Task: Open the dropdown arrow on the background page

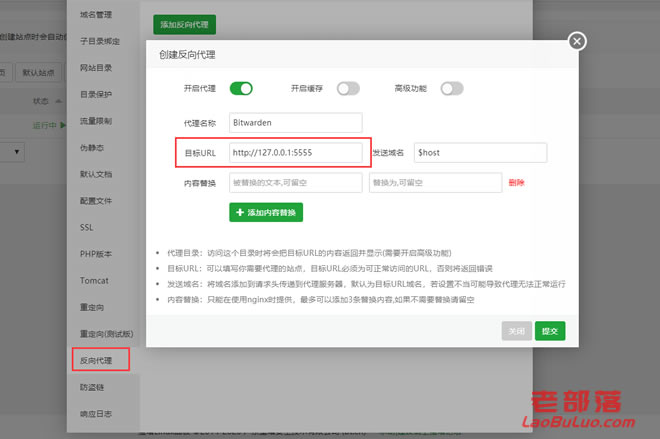Action: pos(16,152)
